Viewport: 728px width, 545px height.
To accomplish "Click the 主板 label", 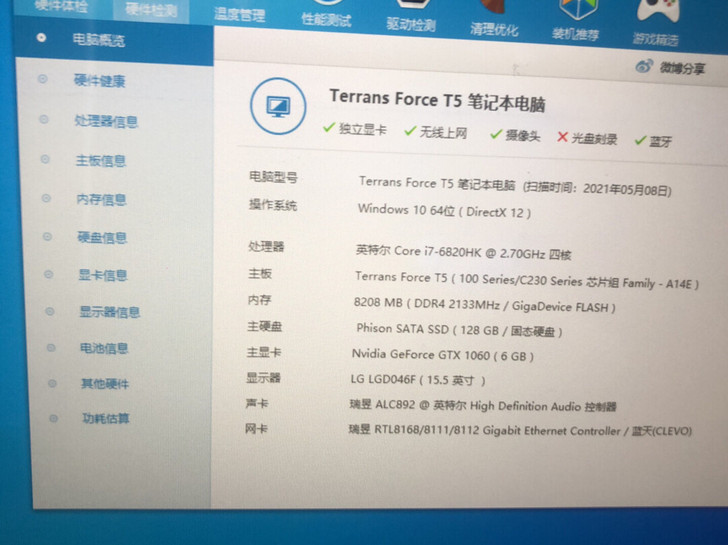I will tap(260, 273).
